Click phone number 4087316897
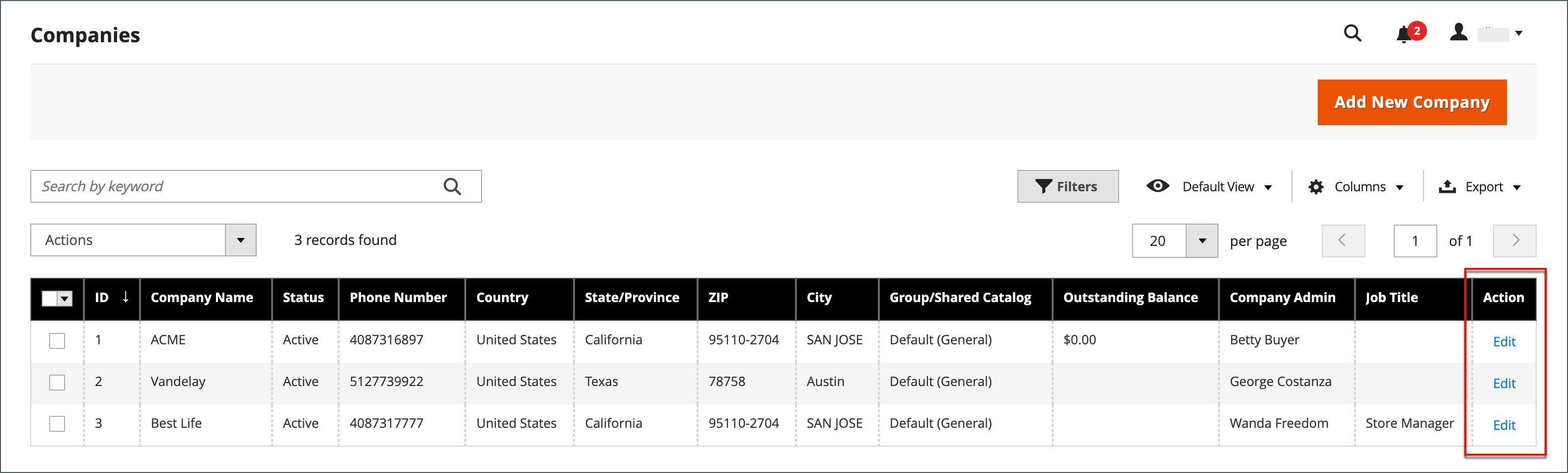The width and height of the screenshot is (1568, 473). coord(386,340)
